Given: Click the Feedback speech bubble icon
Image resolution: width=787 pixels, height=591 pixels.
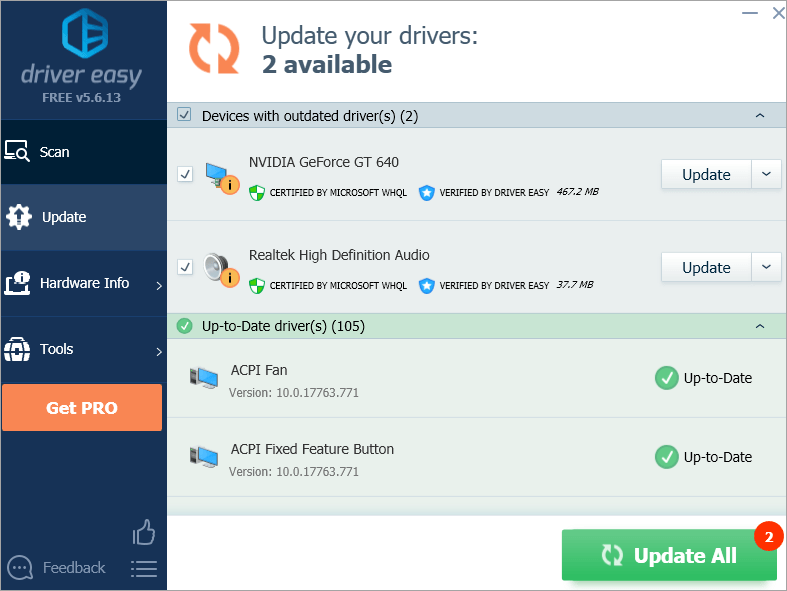Looking at the screenshot, I should pos(19,568).
